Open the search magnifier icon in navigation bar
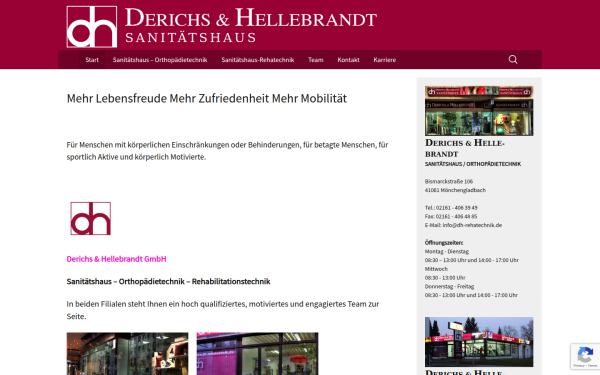 (x=513, y=59)
